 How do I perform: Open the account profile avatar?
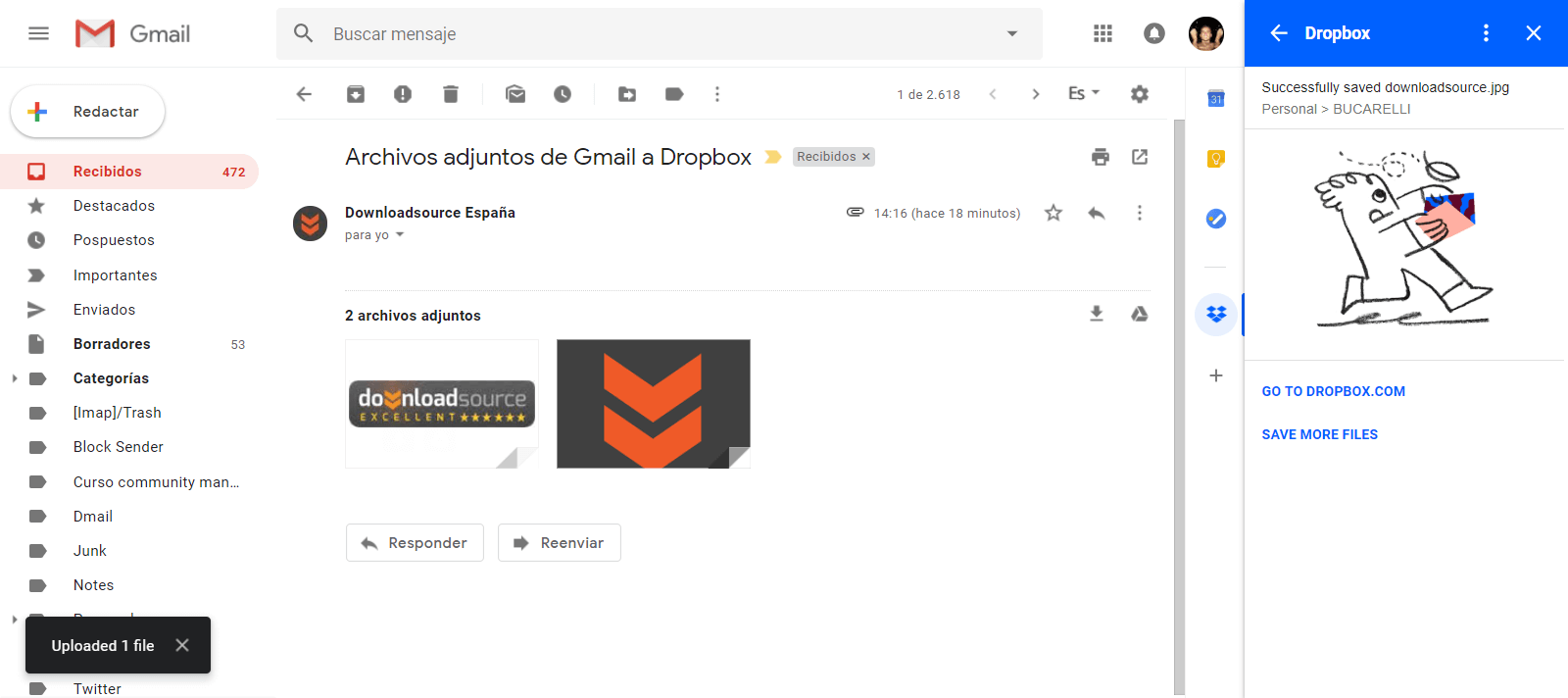tap(1206, 33)
